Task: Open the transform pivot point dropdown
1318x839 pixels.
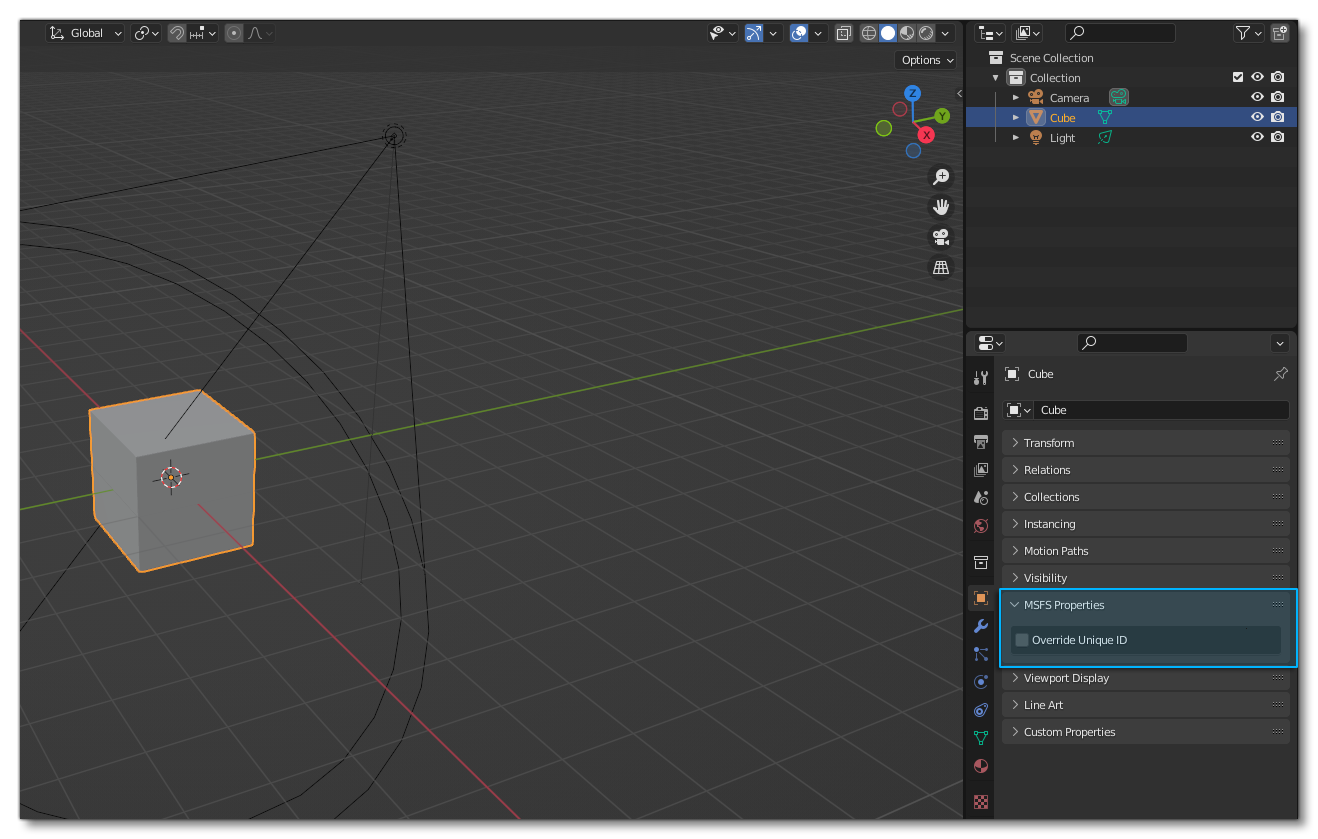Action: pyautogui.click(x=146, y=33)
